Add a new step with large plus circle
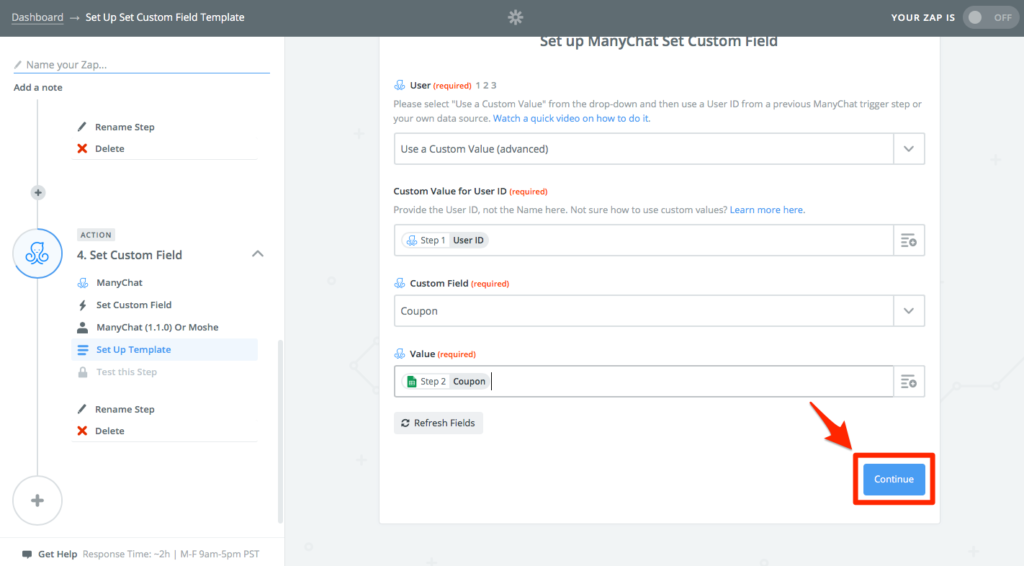 pyautogui.click(x=37, y=501)
